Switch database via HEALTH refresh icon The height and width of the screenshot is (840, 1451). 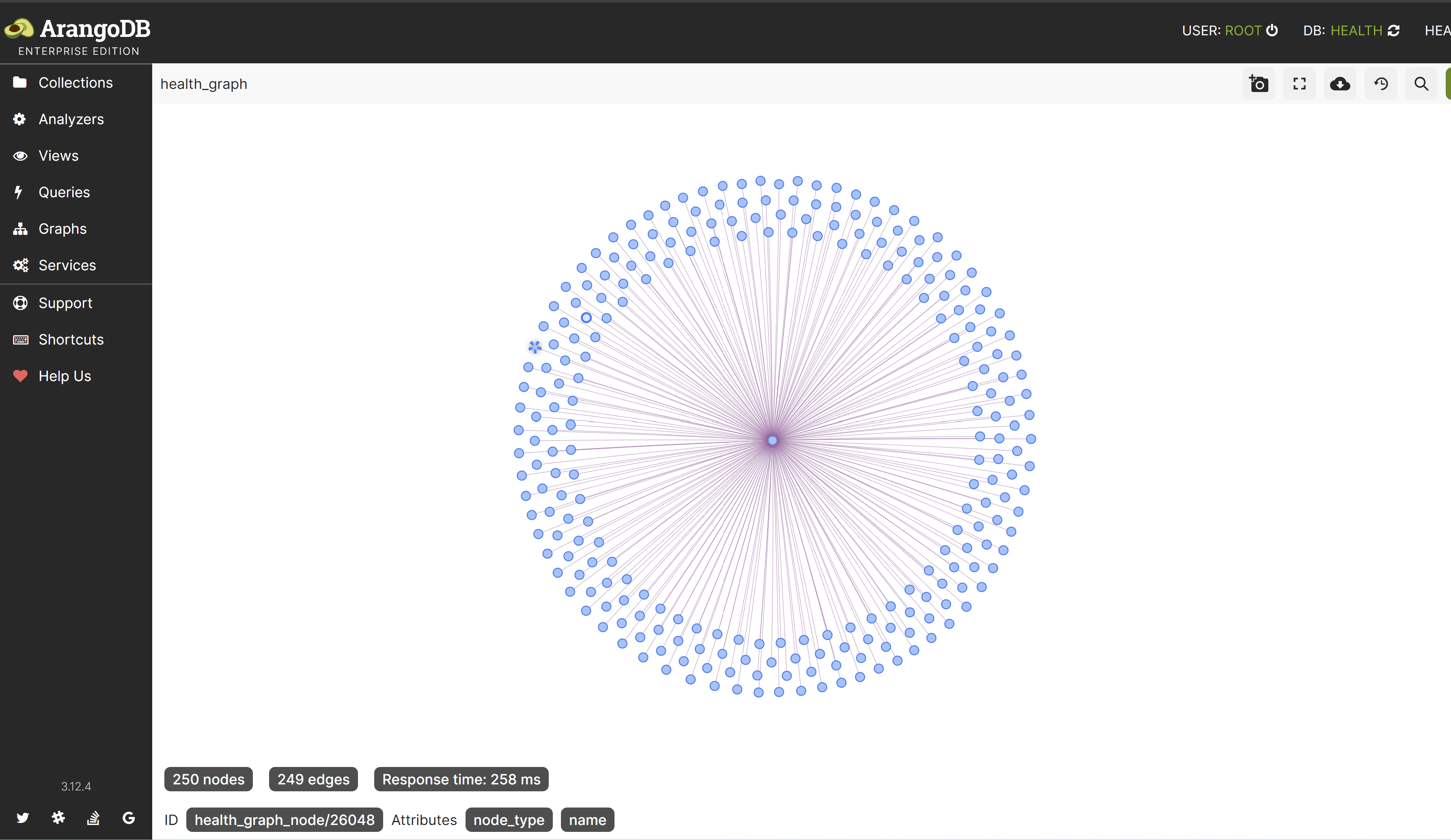point(1394,30)
